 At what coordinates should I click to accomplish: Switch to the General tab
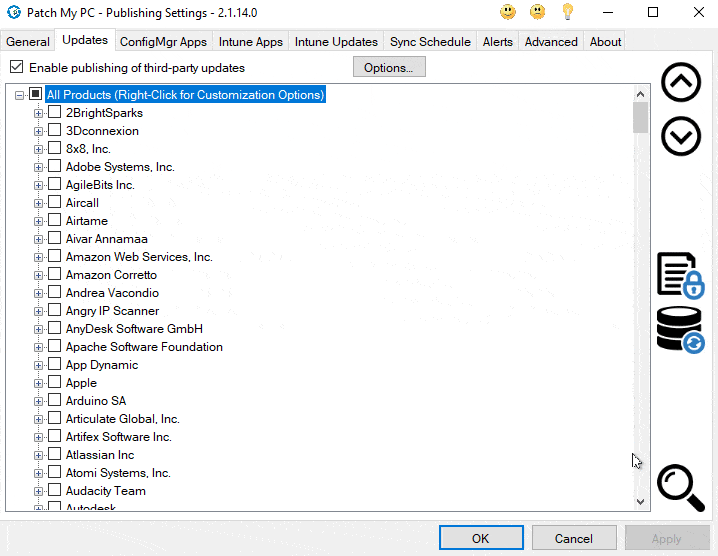[x=27, y=42]
